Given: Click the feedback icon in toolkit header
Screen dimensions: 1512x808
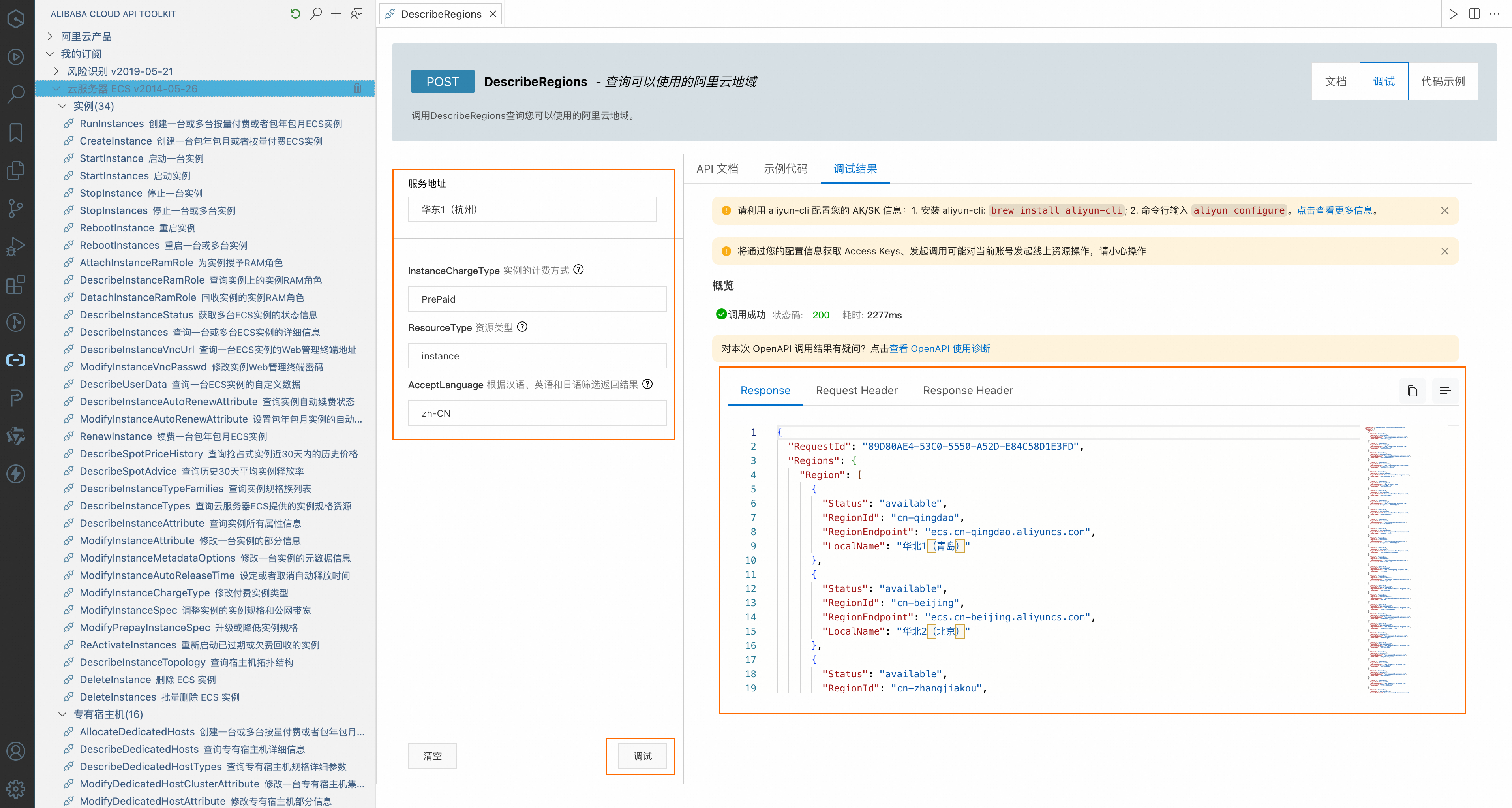Looking at the screenshot, I should (356, 13).
